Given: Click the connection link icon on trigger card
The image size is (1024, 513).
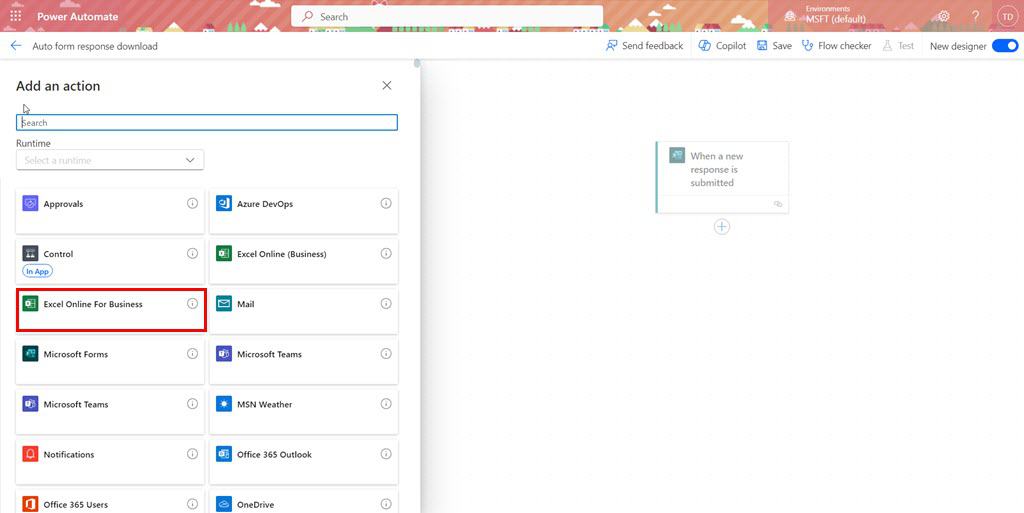Looking at the screenshot, I should (x=777, y=204).
